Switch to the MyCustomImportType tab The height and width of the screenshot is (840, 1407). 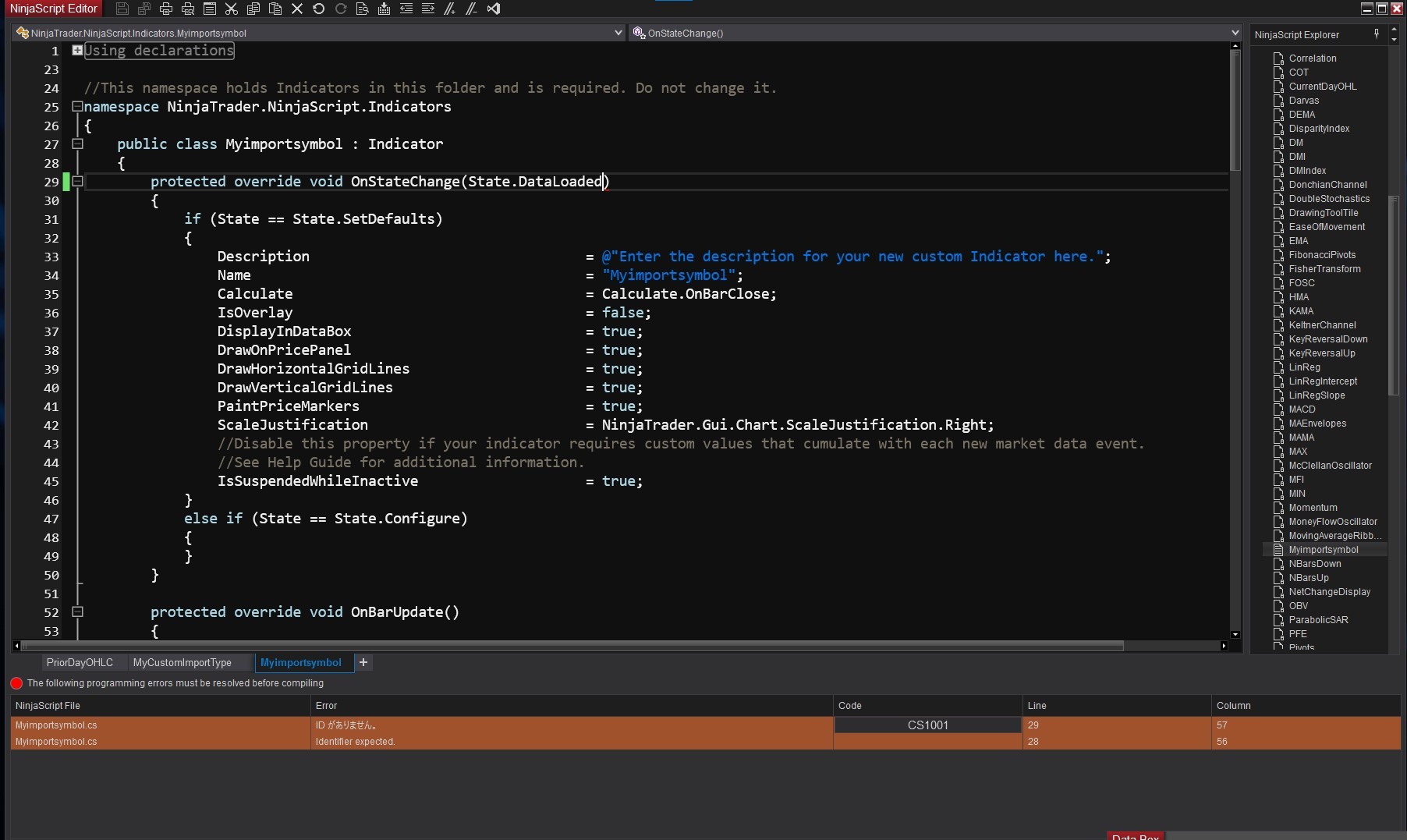pyautogui.click(x=183, y=662)
